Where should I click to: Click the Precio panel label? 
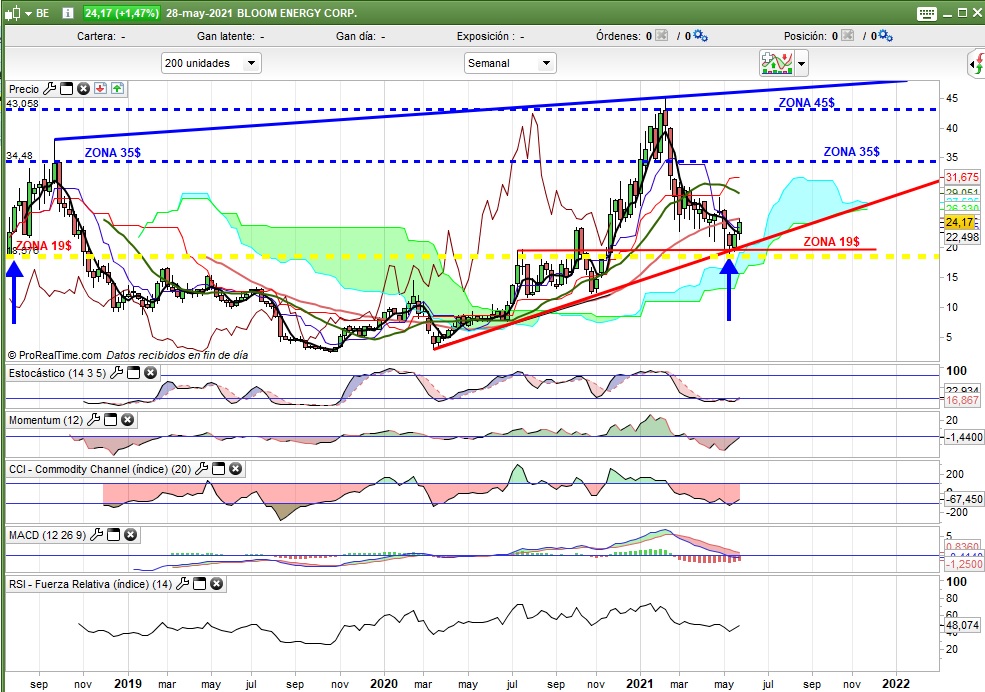(x=24, y=89)
